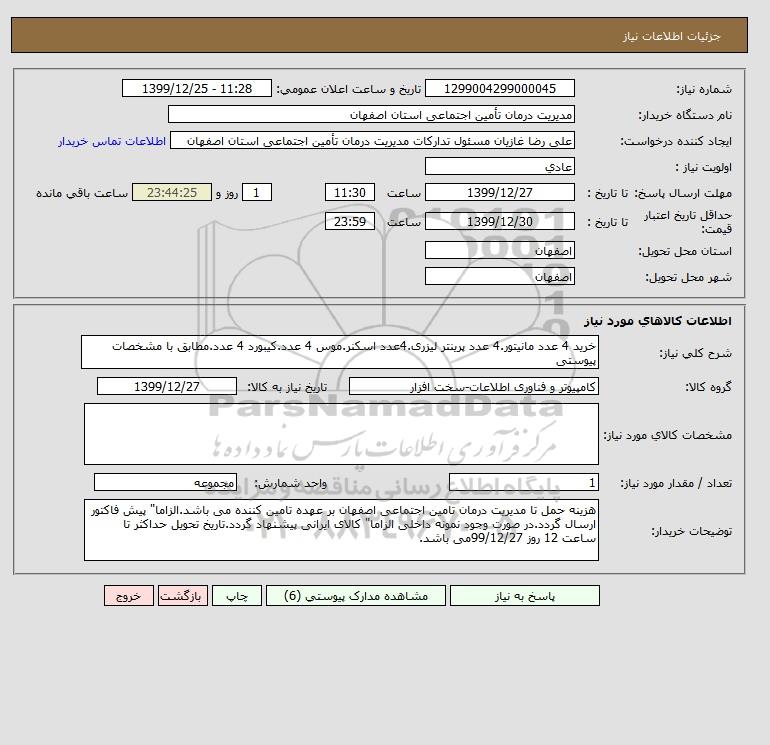Click the 'توضیحات خریدار:' label
The image size is (770, 745).
pos(691,531)
